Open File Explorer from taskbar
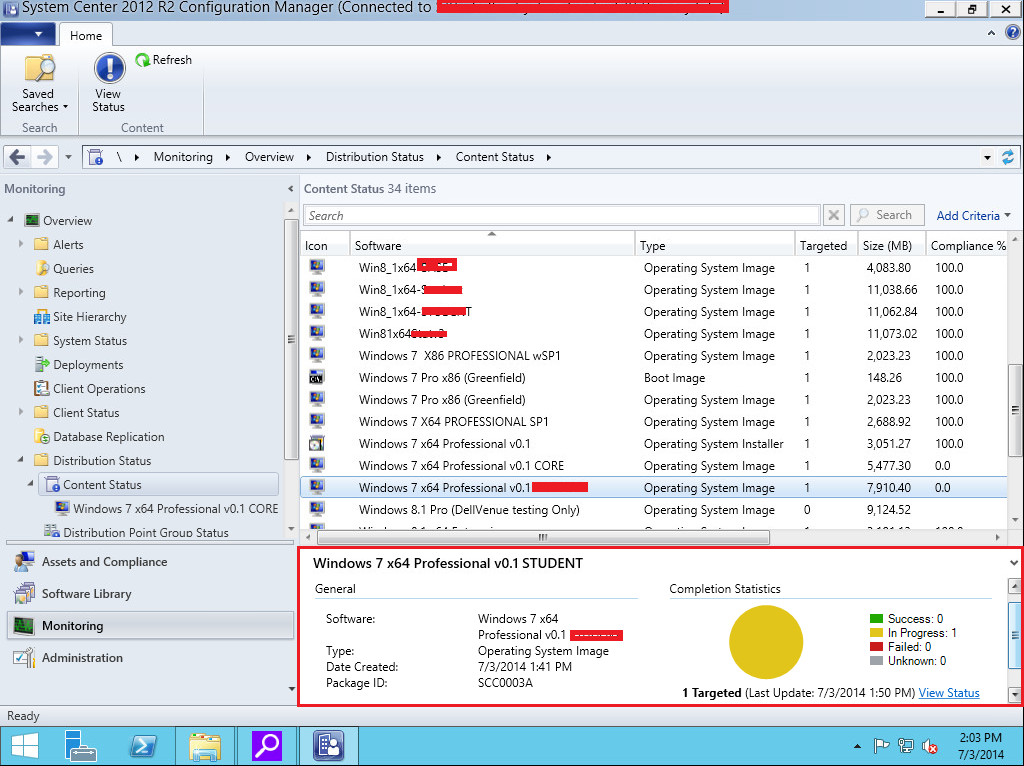The height and width of the screenshot is (766, 1024). 204,745
